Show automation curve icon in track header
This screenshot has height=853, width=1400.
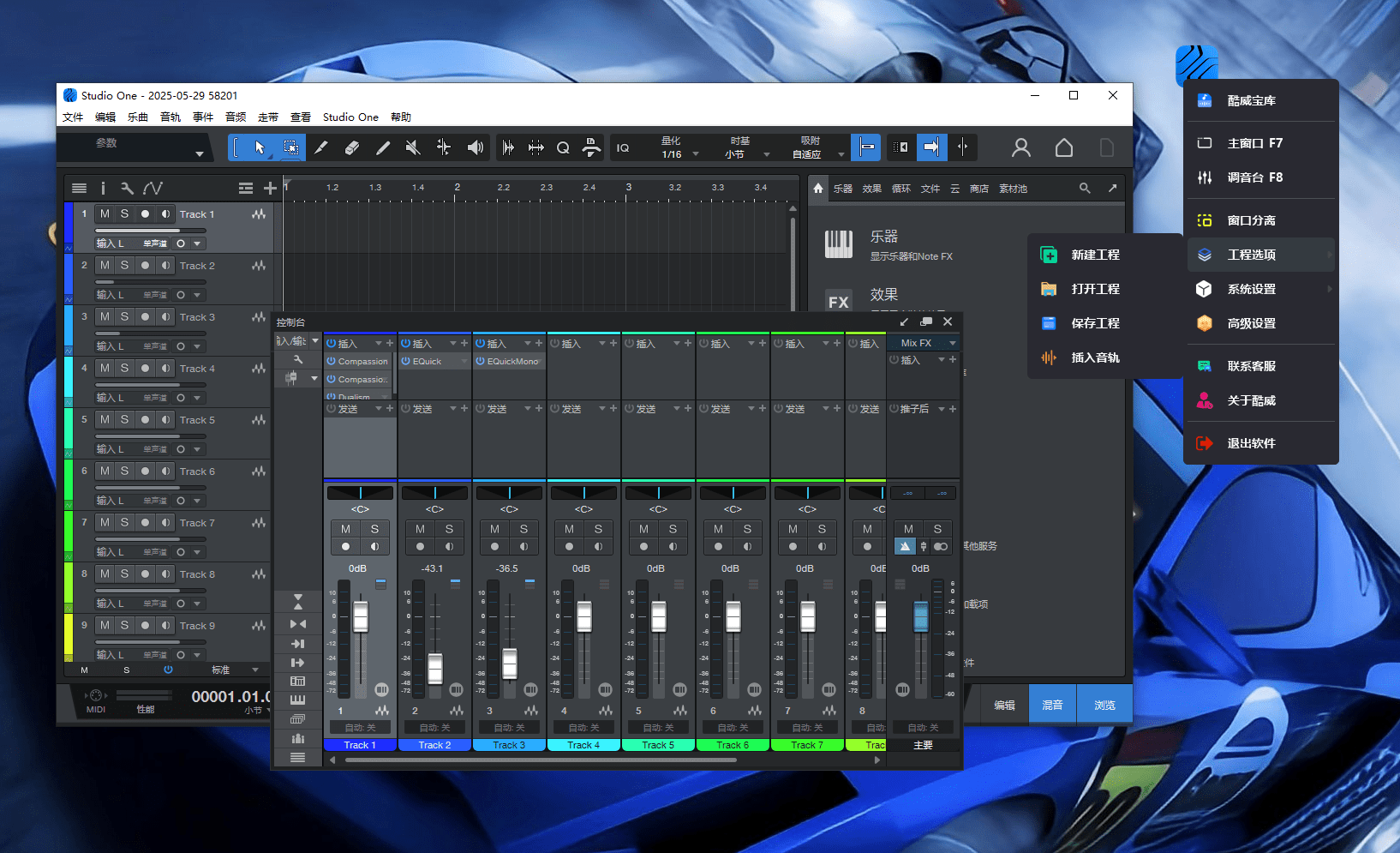[x=153, y=188]
